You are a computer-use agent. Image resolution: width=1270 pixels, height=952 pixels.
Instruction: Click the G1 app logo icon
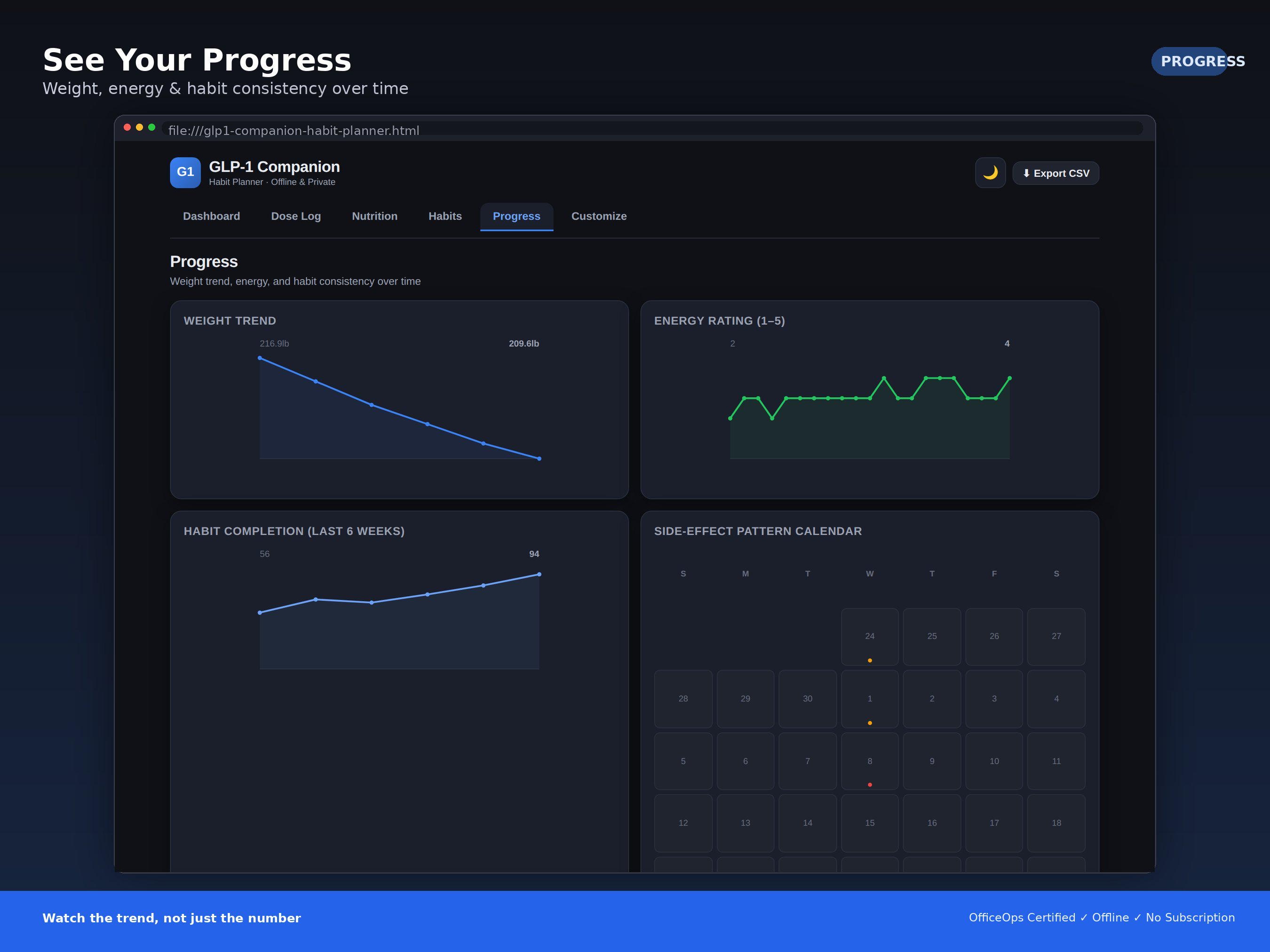click(185, 173)
